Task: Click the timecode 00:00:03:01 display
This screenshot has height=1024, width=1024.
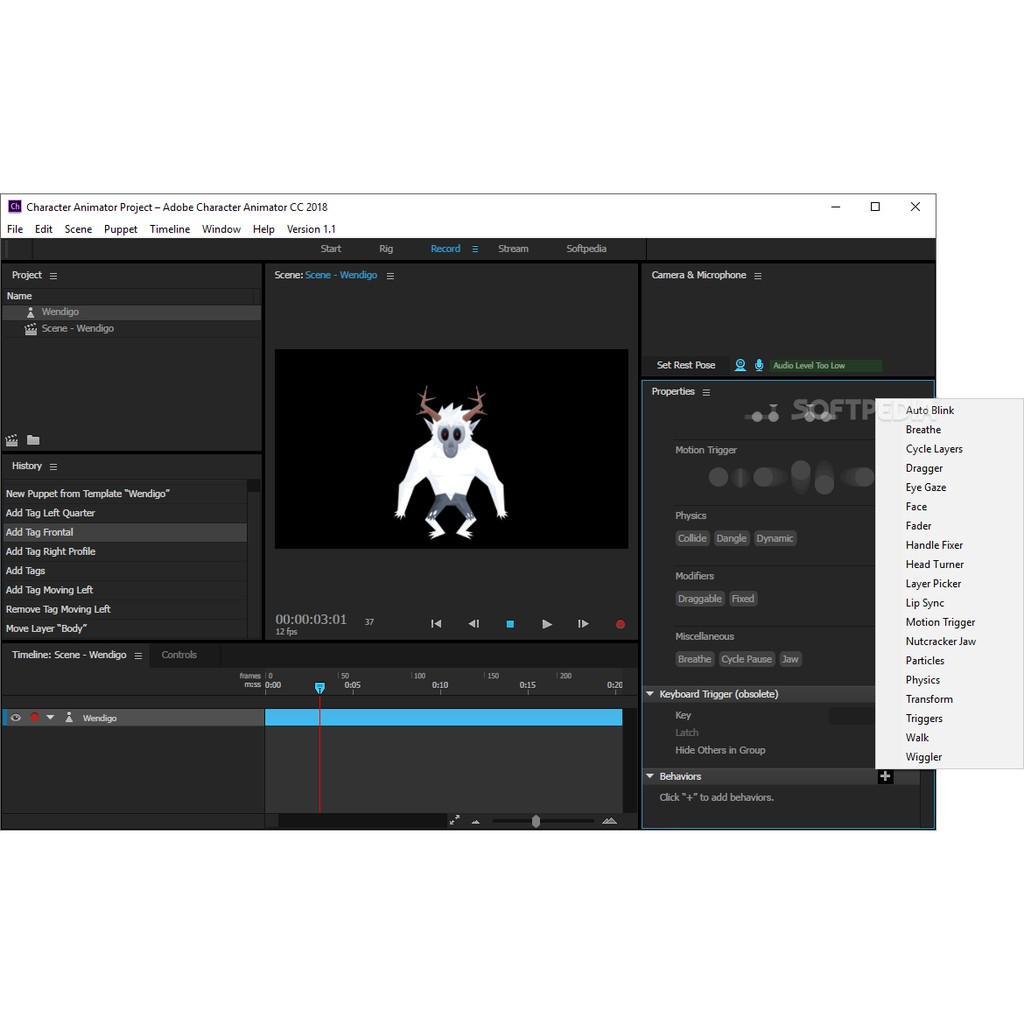Action: tap(311, 619)
